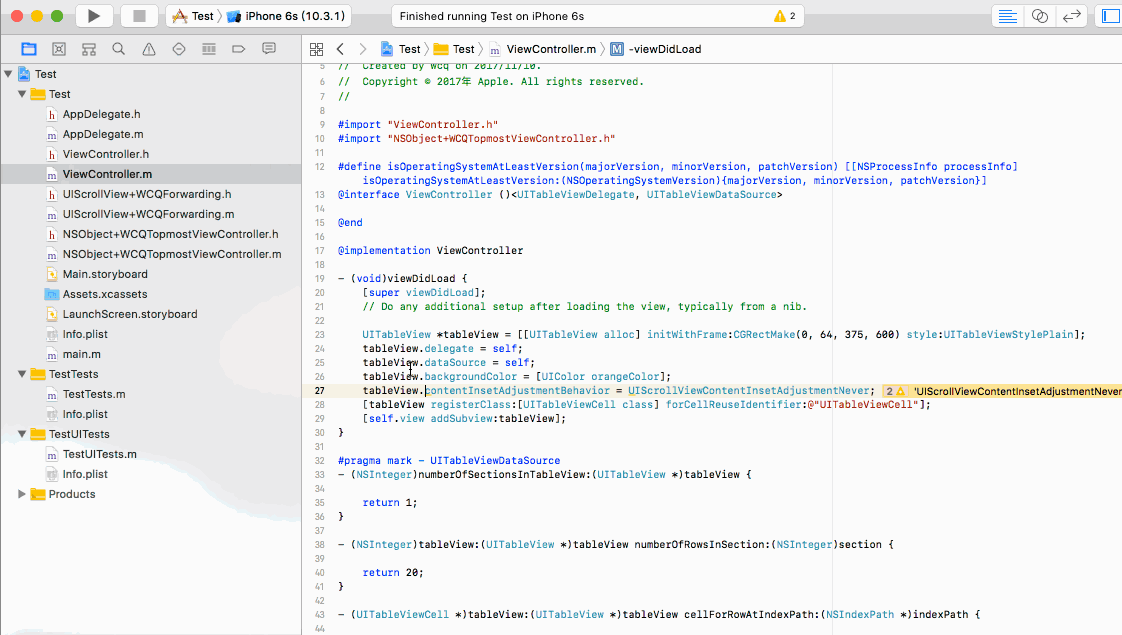Switch to the Assistant editor
The height and width of the screenshot is (635, 1122).
1040,16
